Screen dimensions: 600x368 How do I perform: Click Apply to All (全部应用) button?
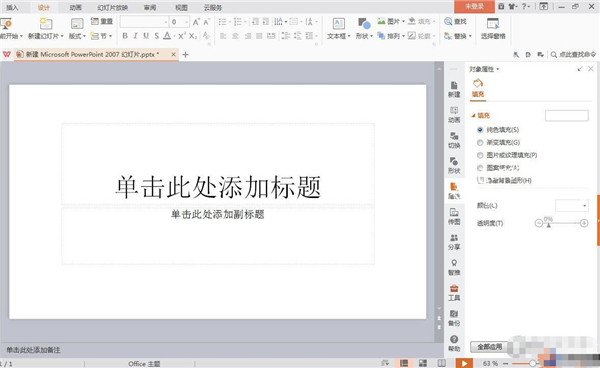(489, 347)
